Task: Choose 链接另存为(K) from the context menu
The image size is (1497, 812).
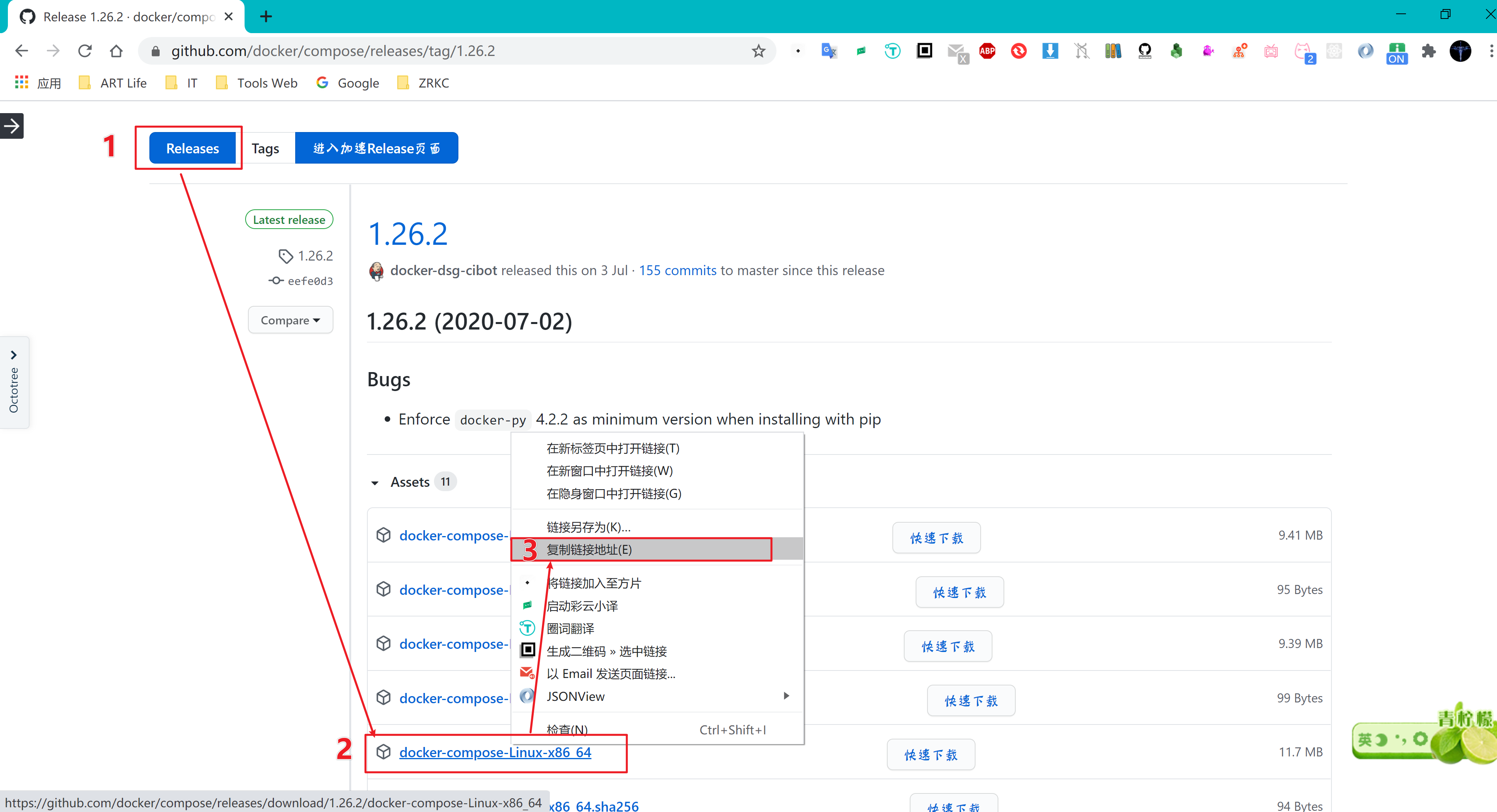Action: pyautogui.click(x=588, y=527)
